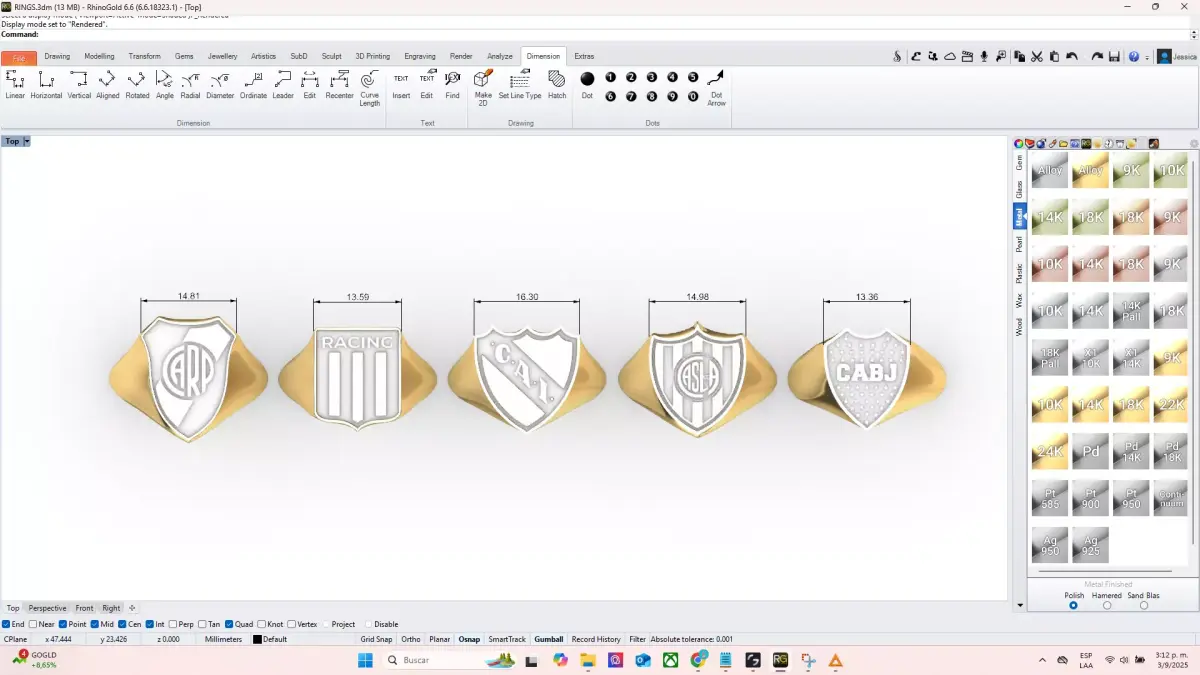Viewport: 1200px width, 675px height.
Task: Open the Millimeters units selector
Action: 223,639
